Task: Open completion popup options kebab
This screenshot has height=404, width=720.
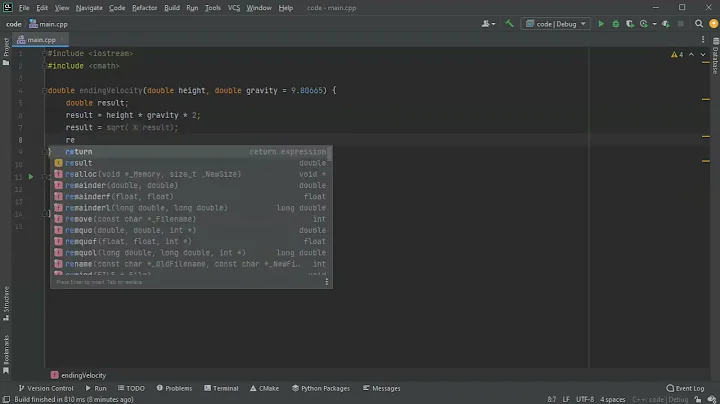Action: (x=326, y=282)
